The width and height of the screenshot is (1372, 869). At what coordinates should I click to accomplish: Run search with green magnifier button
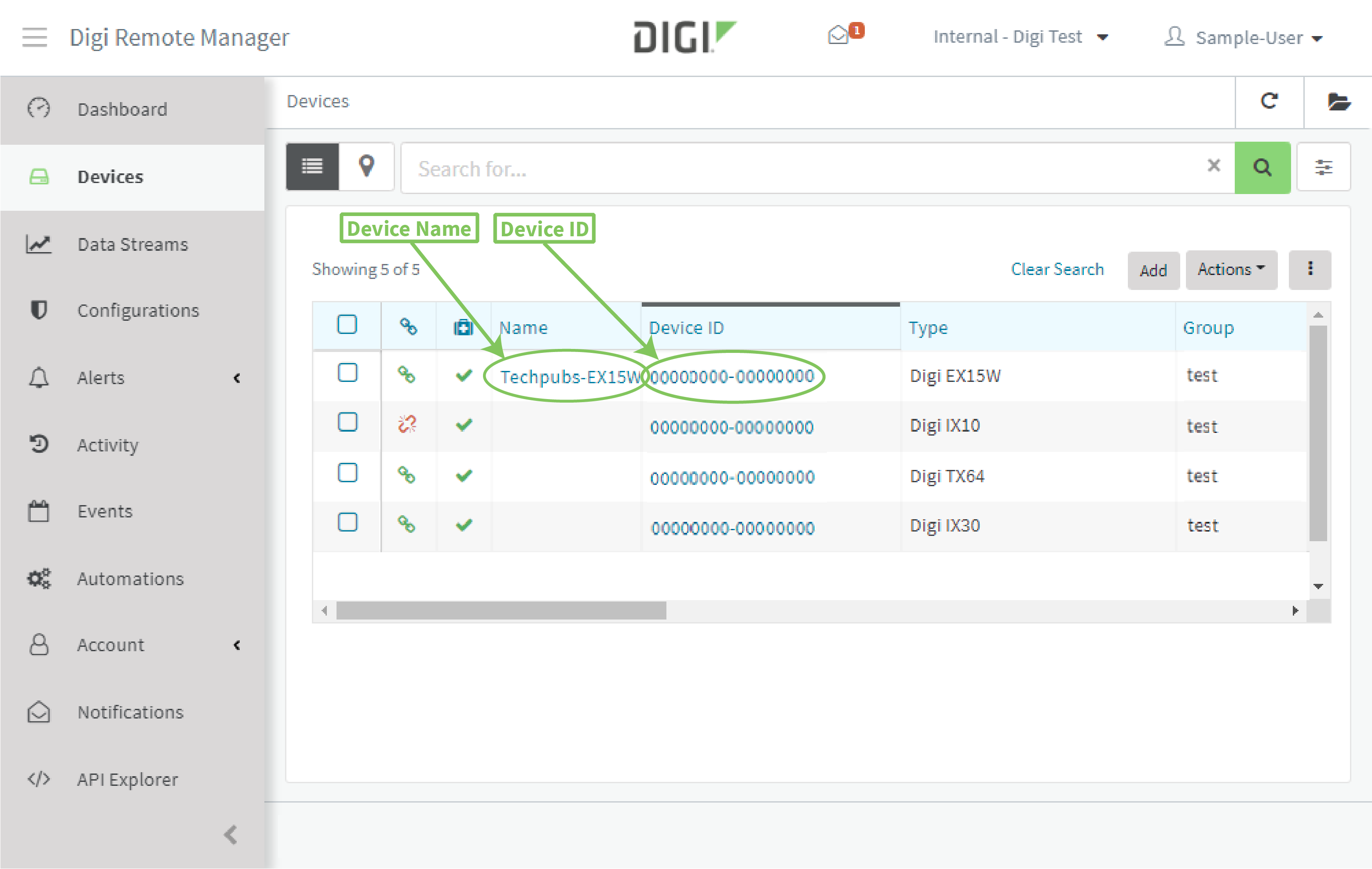click(1262, 167)
